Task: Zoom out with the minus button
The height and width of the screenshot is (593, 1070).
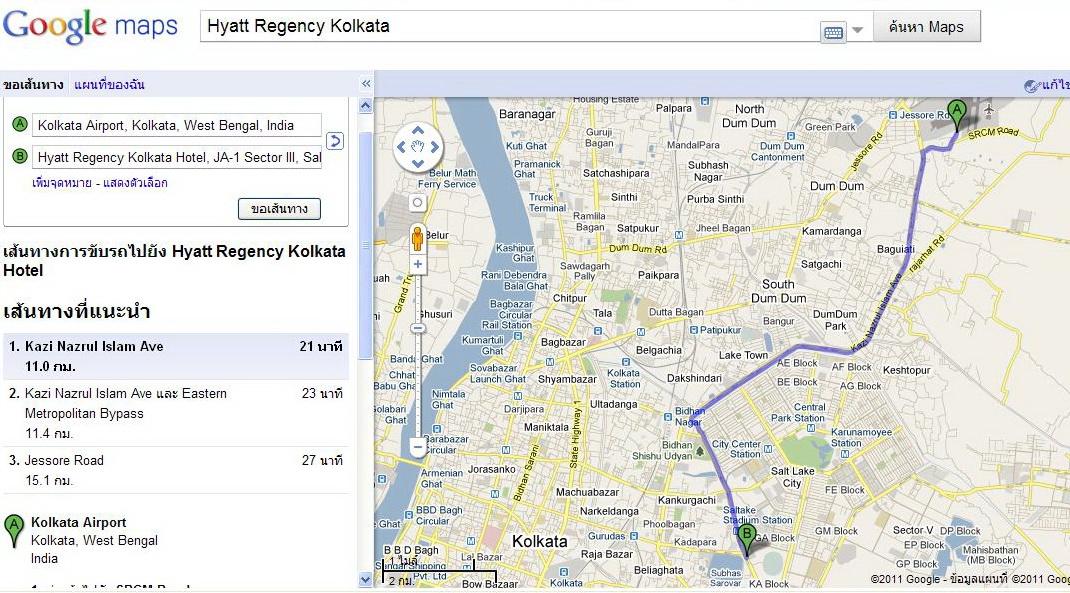Action: coord(418,448)
